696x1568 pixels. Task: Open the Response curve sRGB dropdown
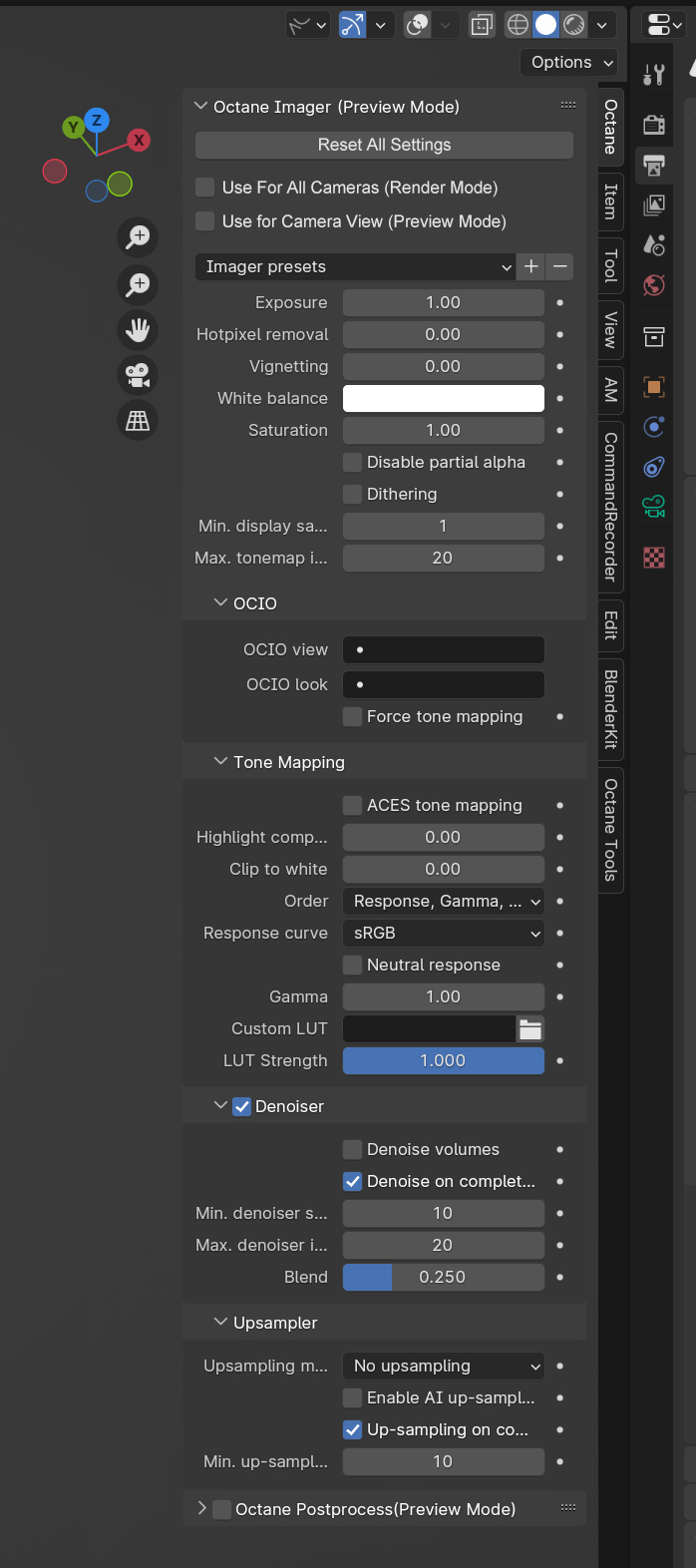444,934
